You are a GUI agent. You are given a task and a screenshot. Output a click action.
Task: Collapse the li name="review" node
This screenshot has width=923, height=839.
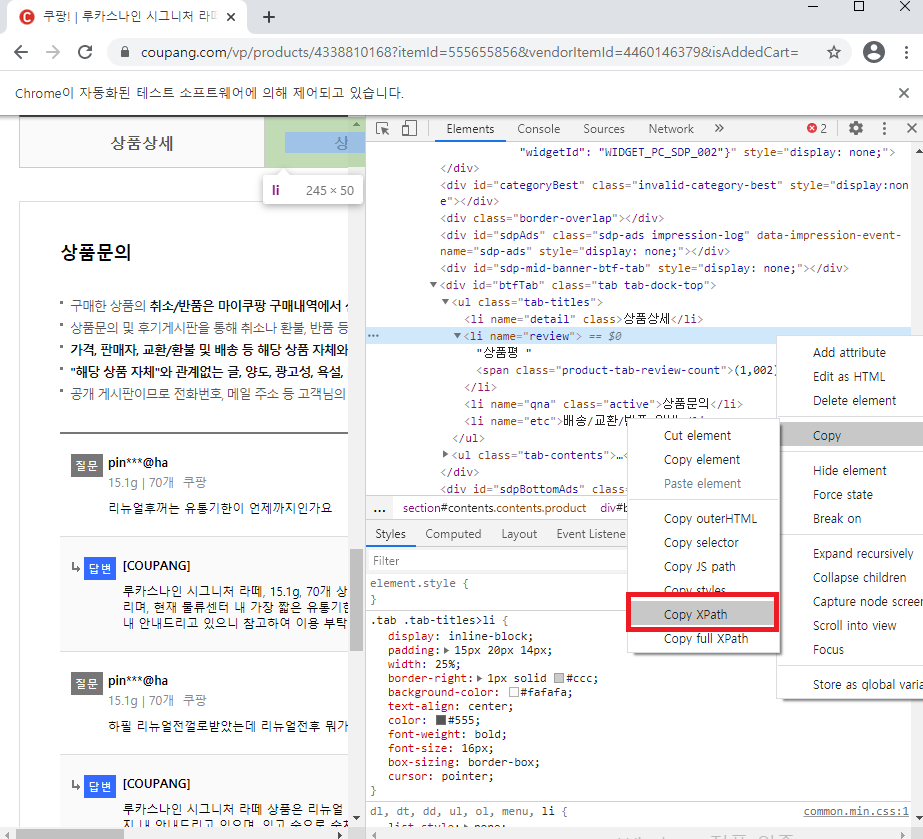(x=457, y=336)
